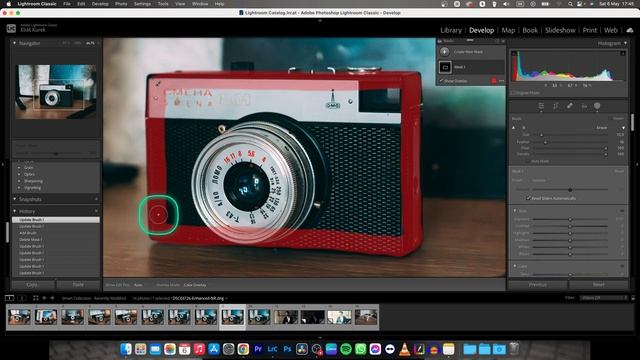This screenshot has width=640, height=360.
Task: Open the Tools menu
Action: tap(163, 4)
